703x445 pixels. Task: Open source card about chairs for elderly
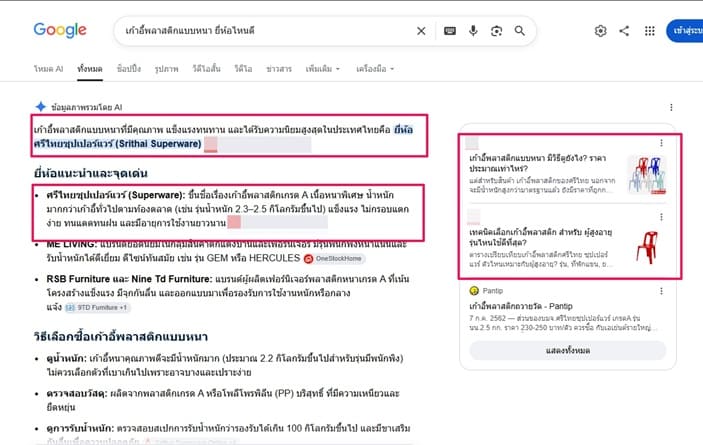tap(541, 238)
